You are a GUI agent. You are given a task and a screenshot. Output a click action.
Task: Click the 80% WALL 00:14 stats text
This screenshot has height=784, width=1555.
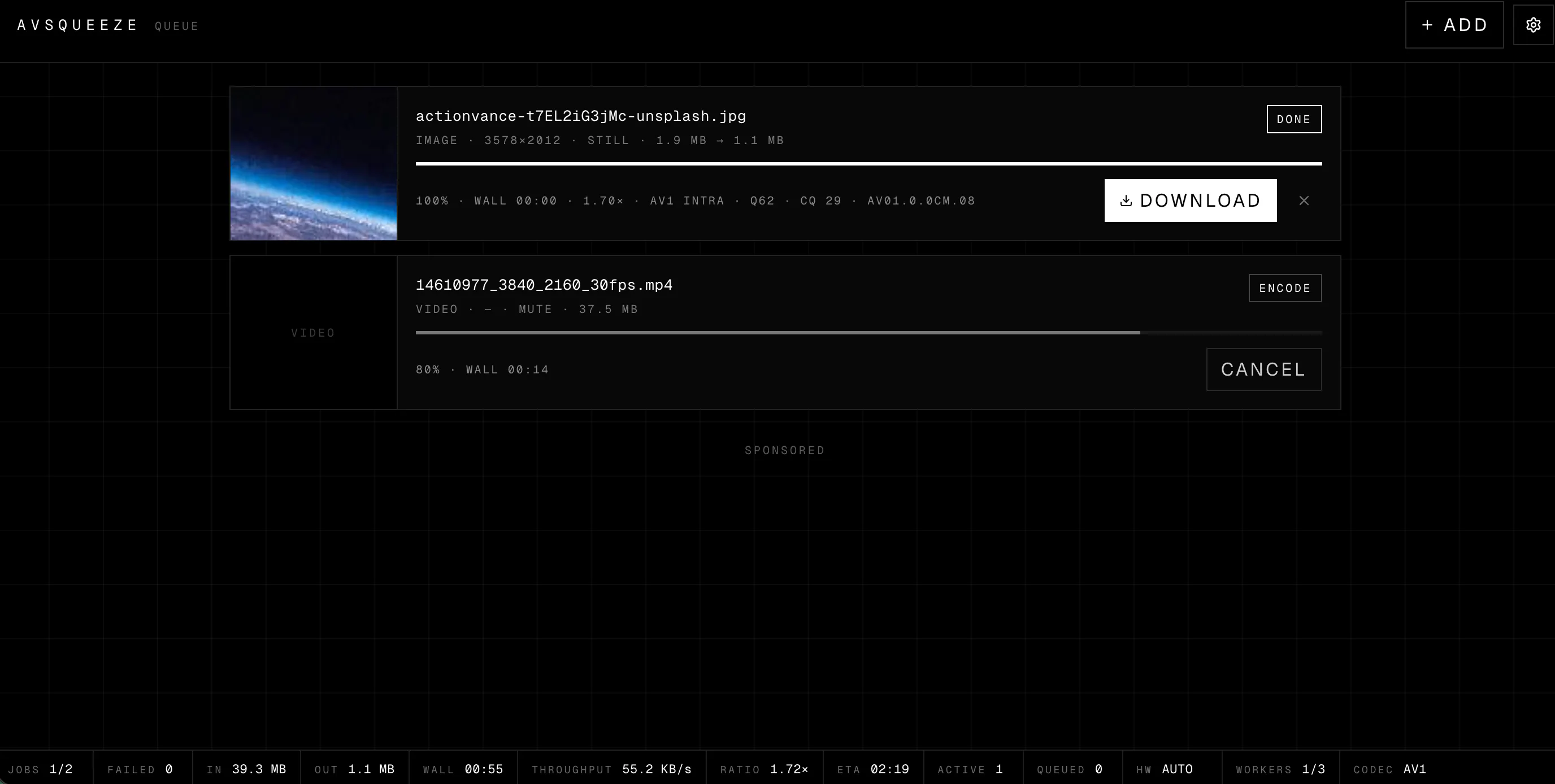point(483,369)
